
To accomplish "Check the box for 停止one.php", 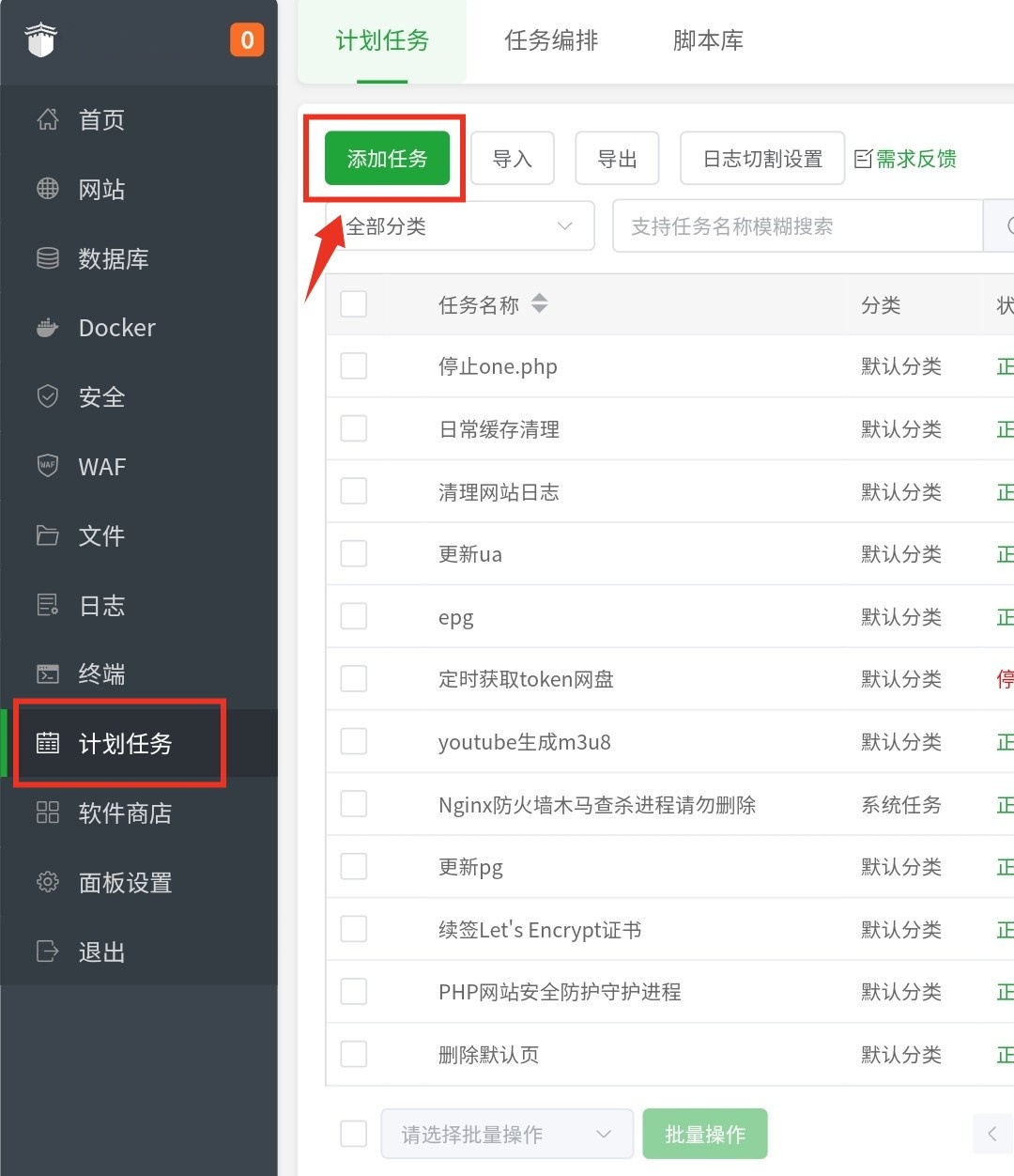I will 354,365.
